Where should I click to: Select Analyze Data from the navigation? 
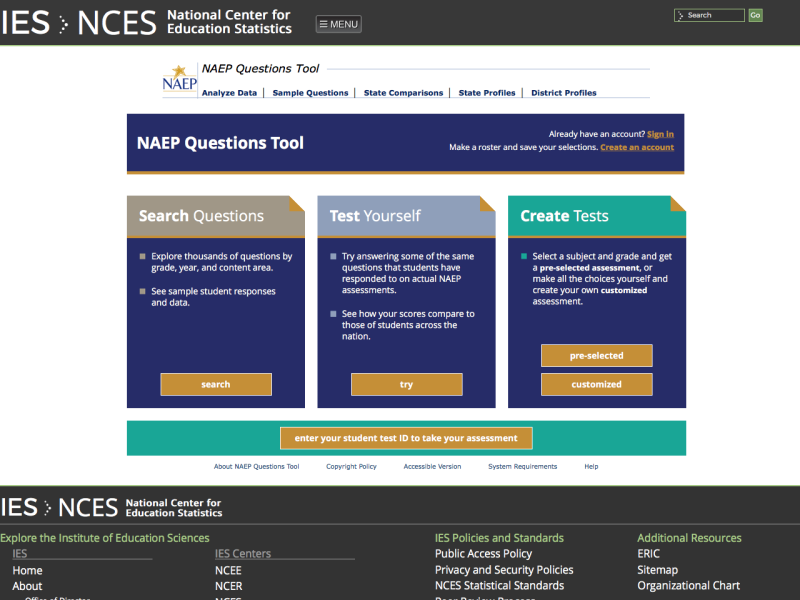pyautogui.click(x=231, y=92)
